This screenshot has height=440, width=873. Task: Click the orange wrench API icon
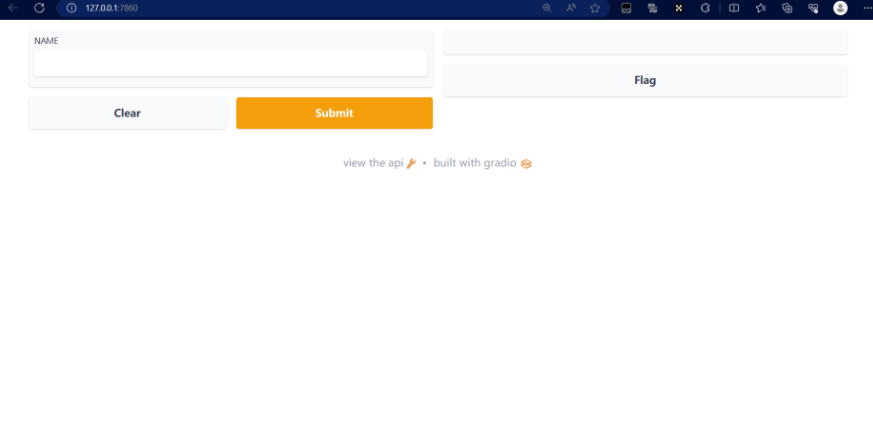[x=411, y=163]
